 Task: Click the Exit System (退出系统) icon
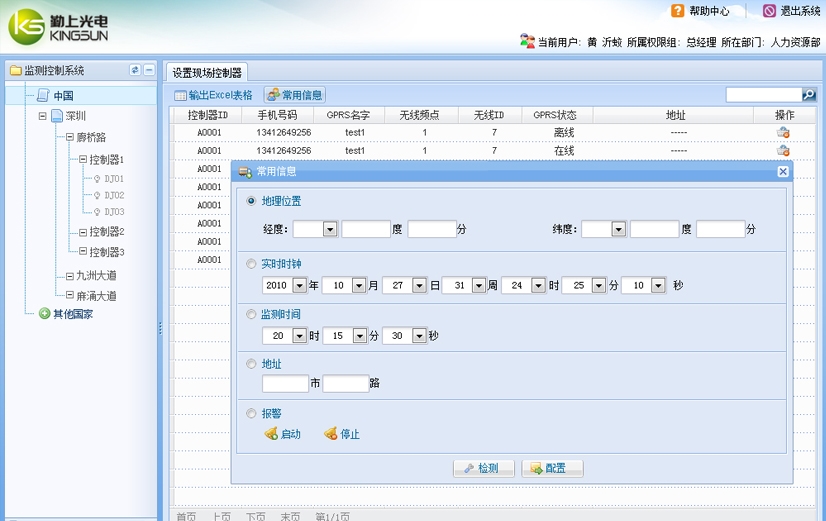click(769, 11)
